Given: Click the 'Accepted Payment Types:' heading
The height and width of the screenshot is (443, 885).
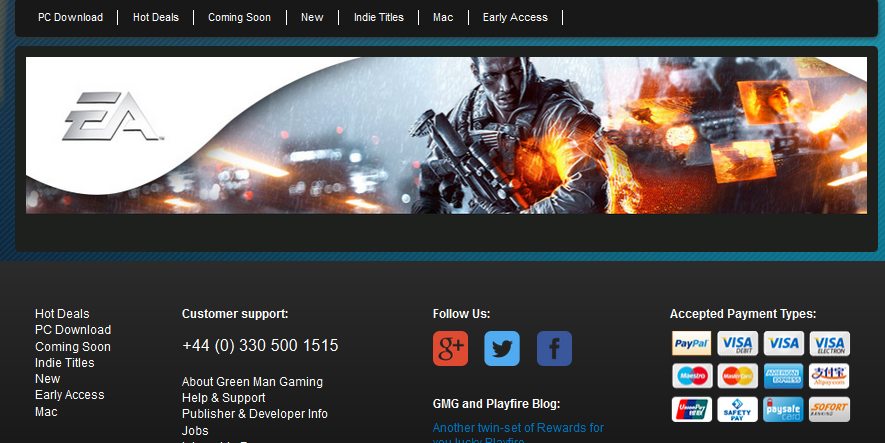Looking at the screenshot, I should 743,314.
